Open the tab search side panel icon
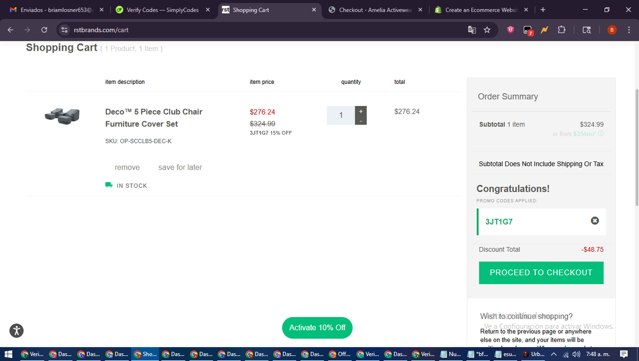Image resolution: width=639 pixels, height=361 pixels. pos(586,30)
